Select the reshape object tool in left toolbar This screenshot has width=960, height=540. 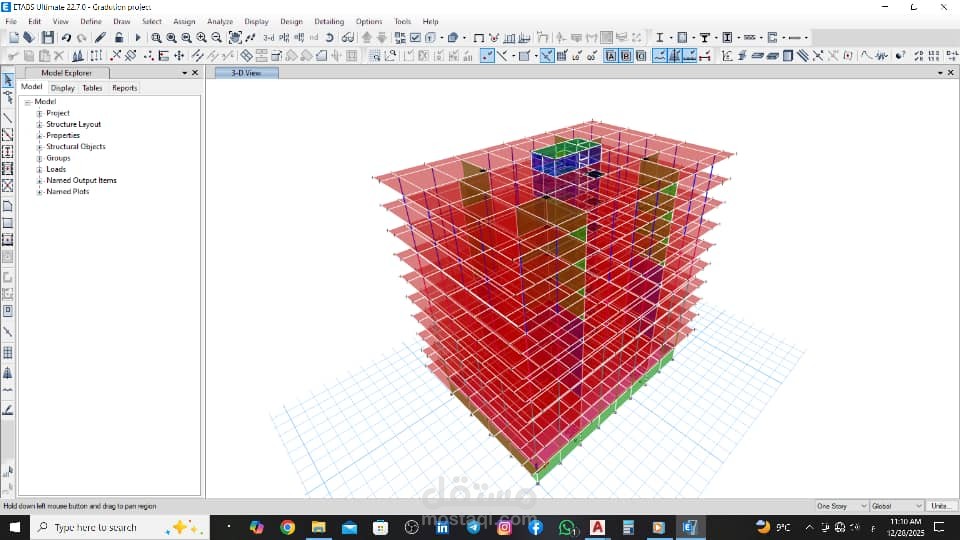(x=7, y=98)
